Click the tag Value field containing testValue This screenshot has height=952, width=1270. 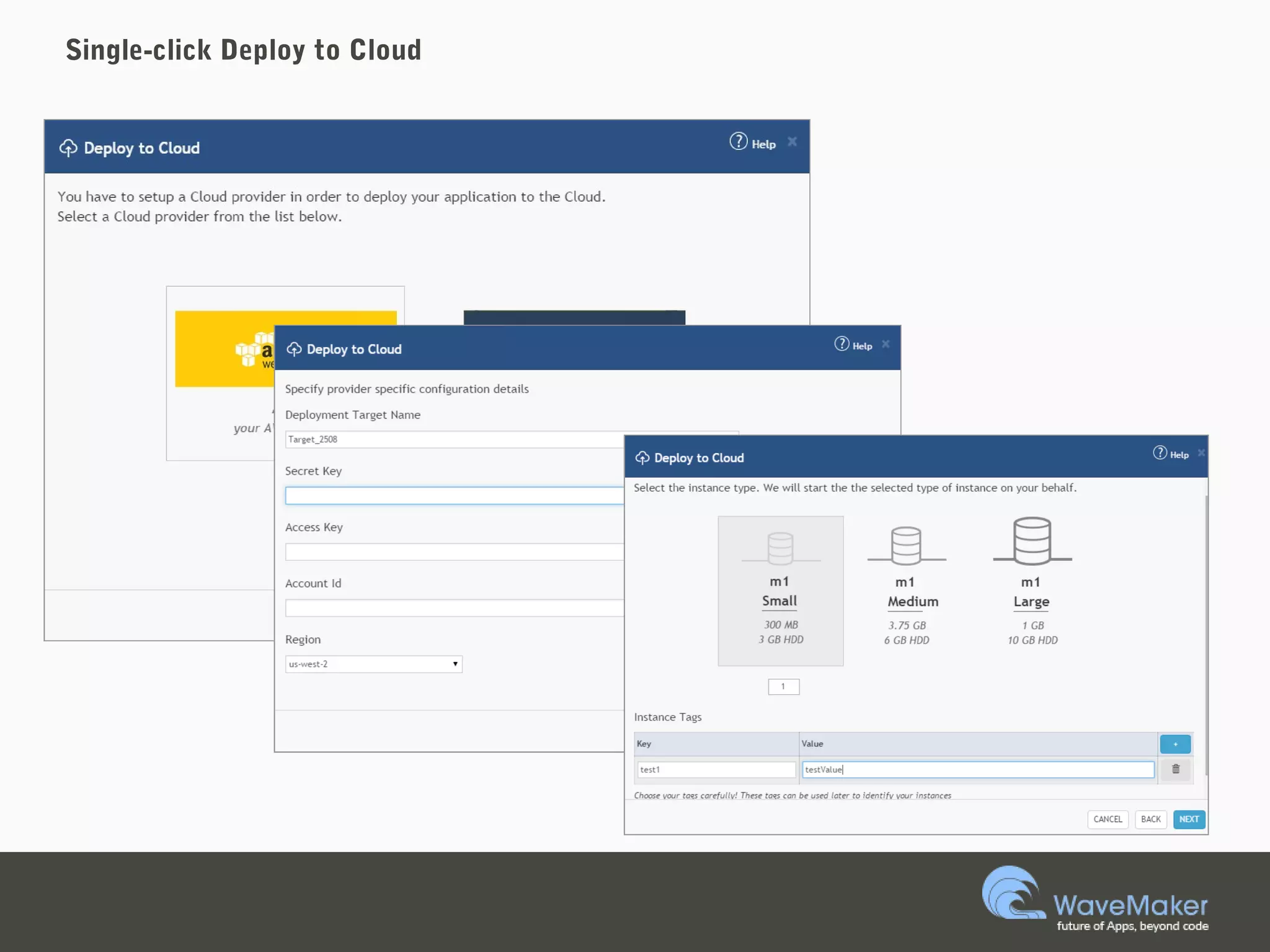978,770
